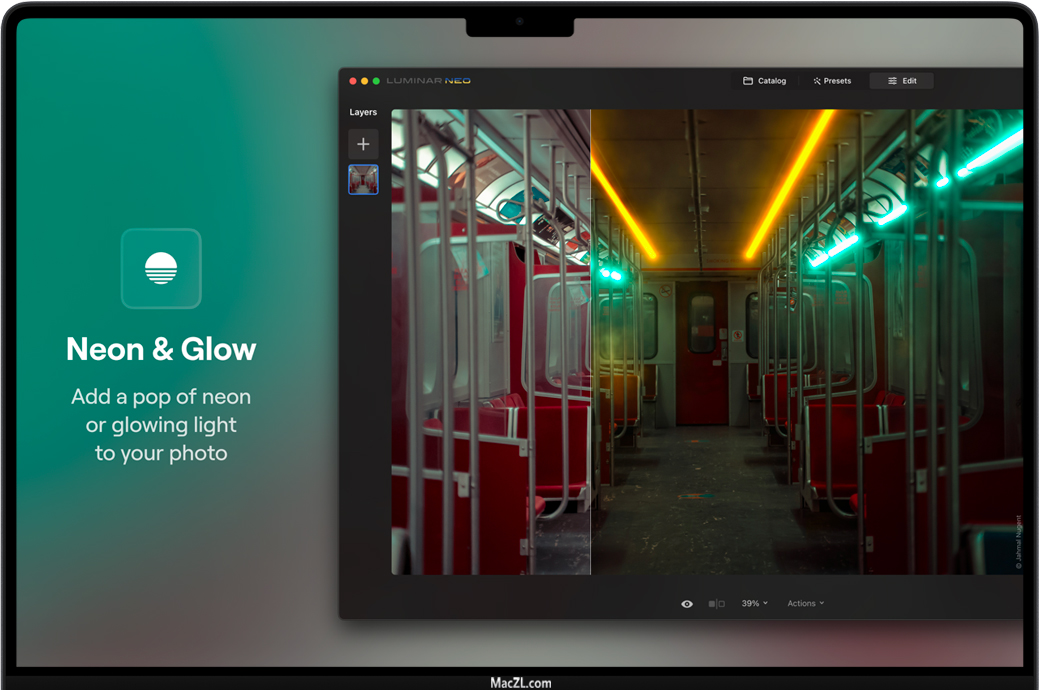Click the Neon & Glow heading text
This screenshot has height=690, width=1040.
161,349
